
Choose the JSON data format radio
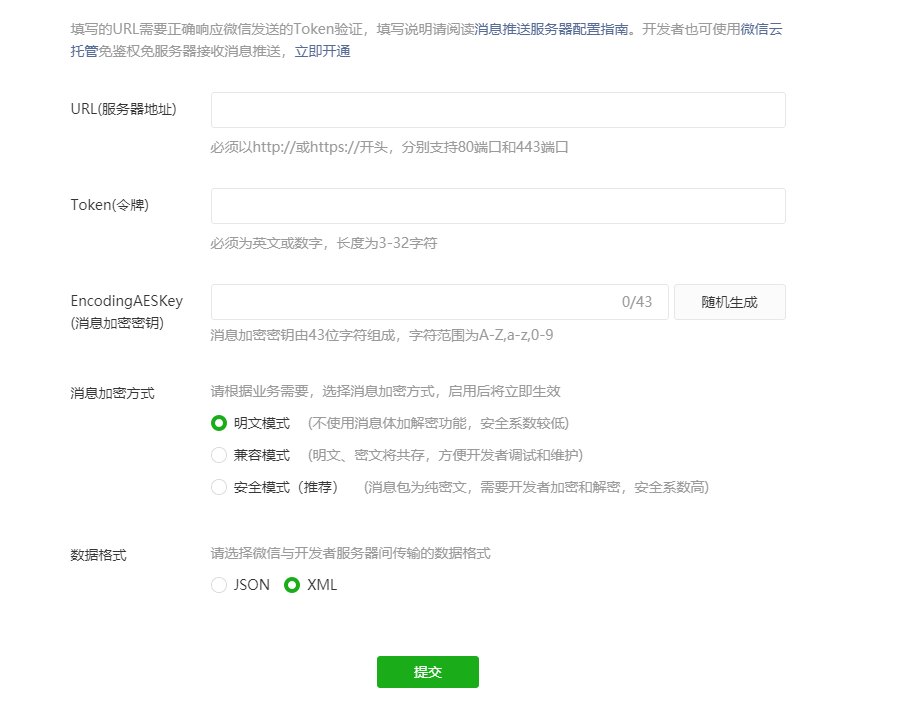pos(219,585)
